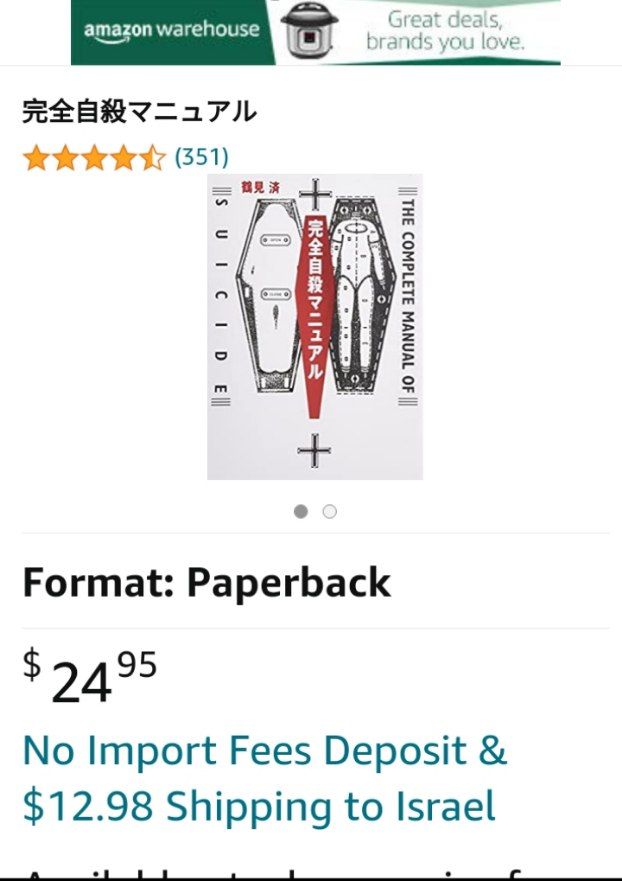622x881 pixels.
Task: Tap the $24.95 price
Action: (x=90, y=677)
